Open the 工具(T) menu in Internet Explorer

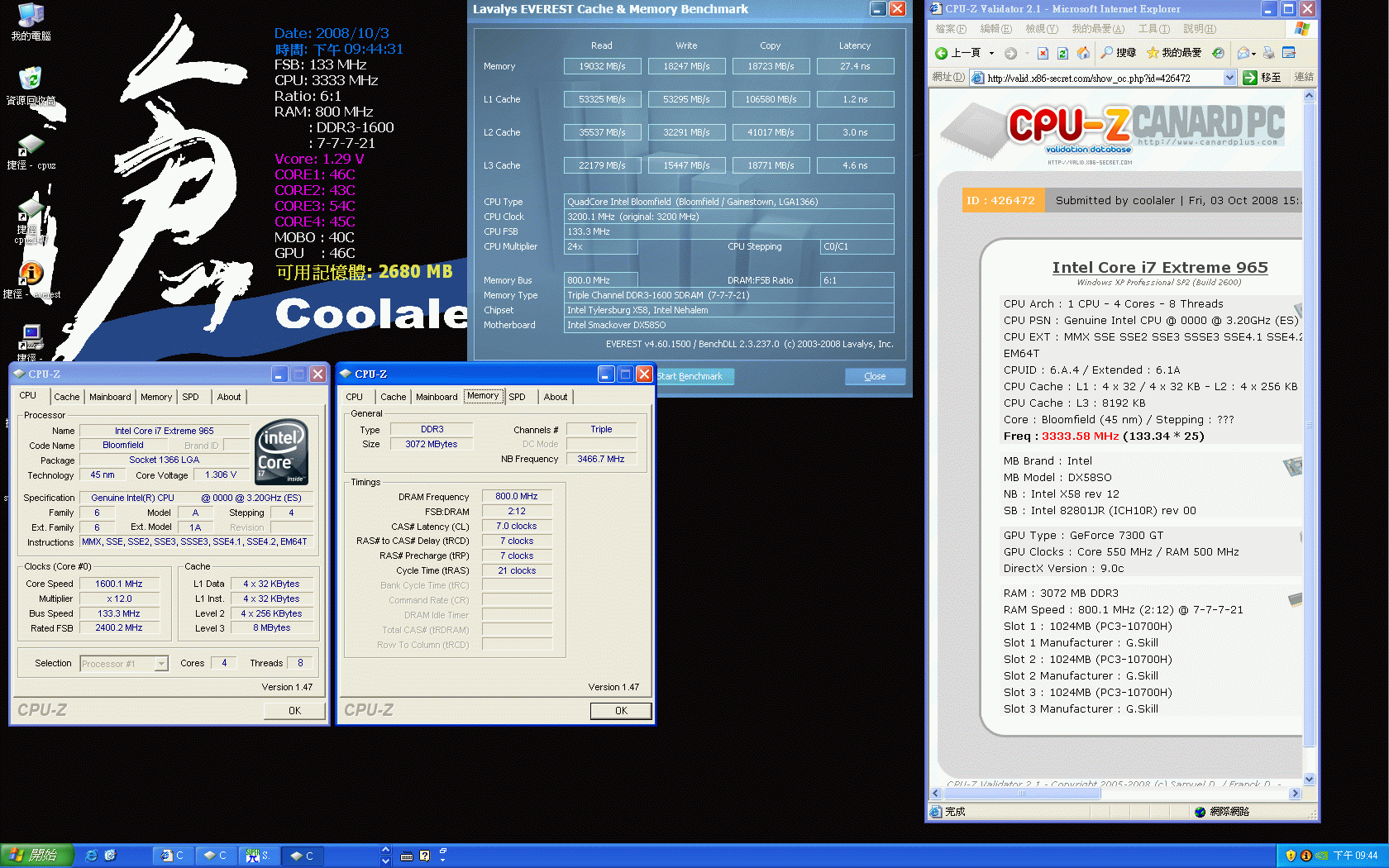coord(1153,29)
